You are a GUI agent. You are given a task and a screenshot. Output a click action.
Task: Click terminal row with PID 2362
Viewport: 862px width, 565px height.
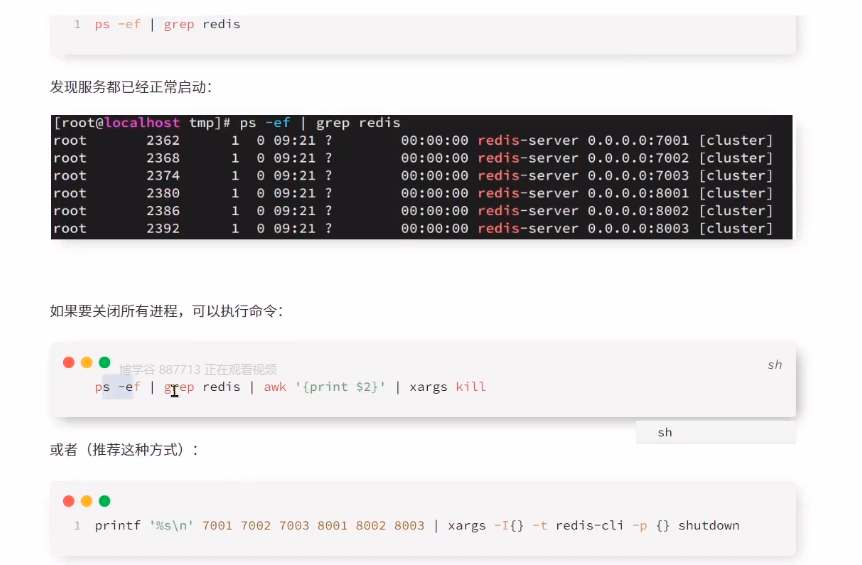click(x=413, y=140)
